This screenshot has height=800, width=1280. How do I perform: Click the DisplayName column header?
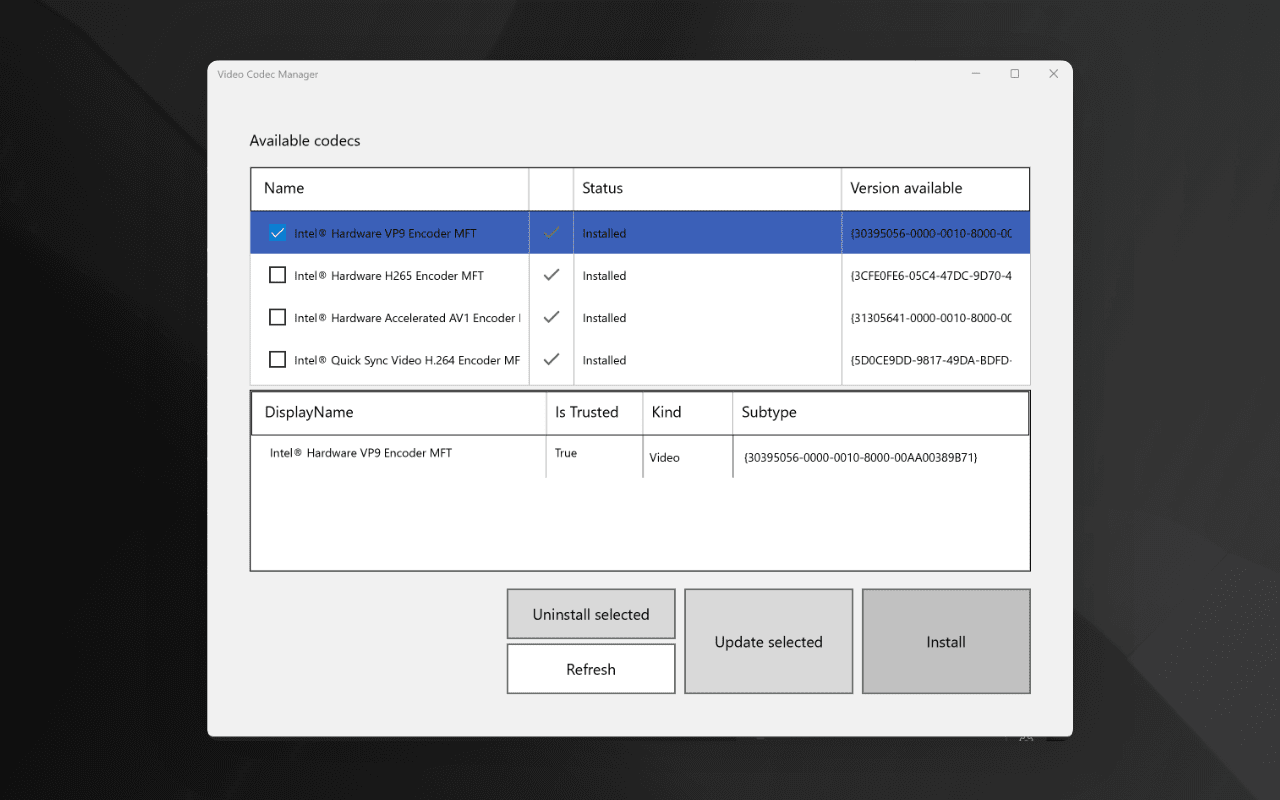(x=307, y=412)
